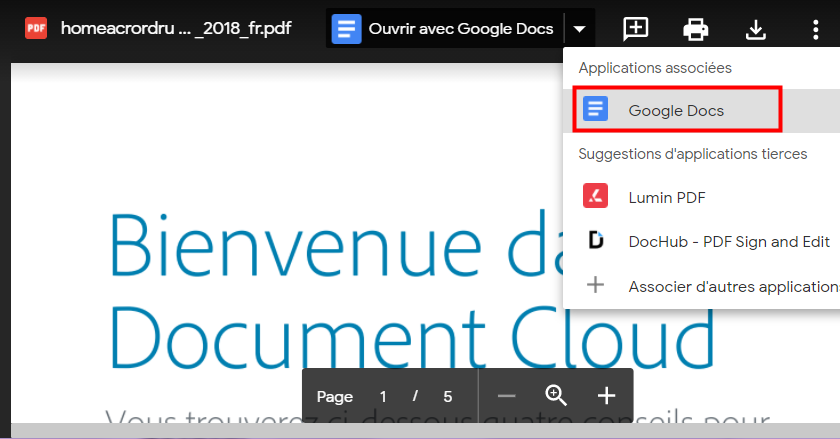Expand the open-with dropdown arrow
The height and width of the screenshot is (439, 840).
tap(579, 29)
